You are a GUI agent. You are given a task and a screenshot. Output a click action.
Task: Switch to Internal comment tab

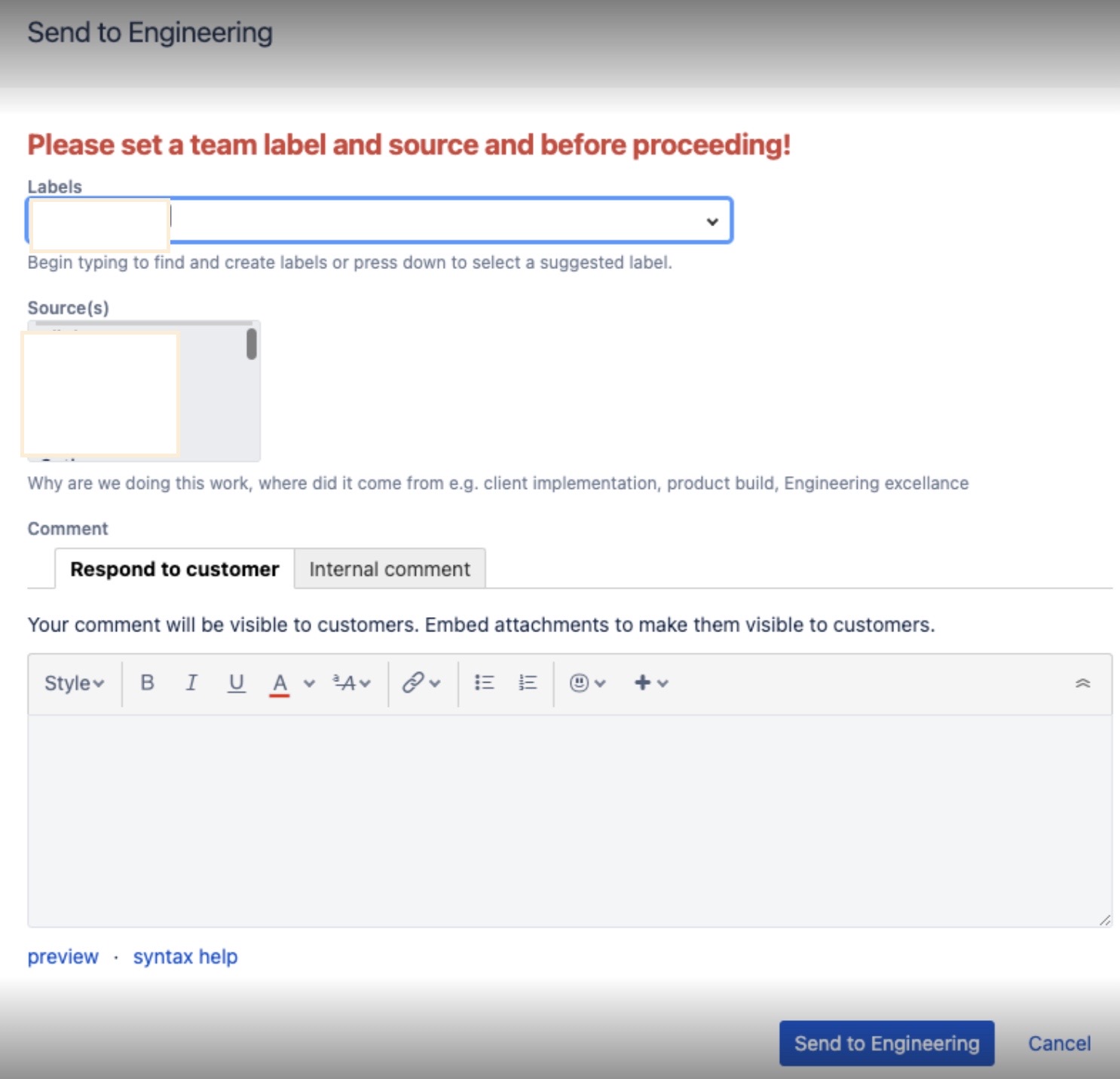[390, 569]
